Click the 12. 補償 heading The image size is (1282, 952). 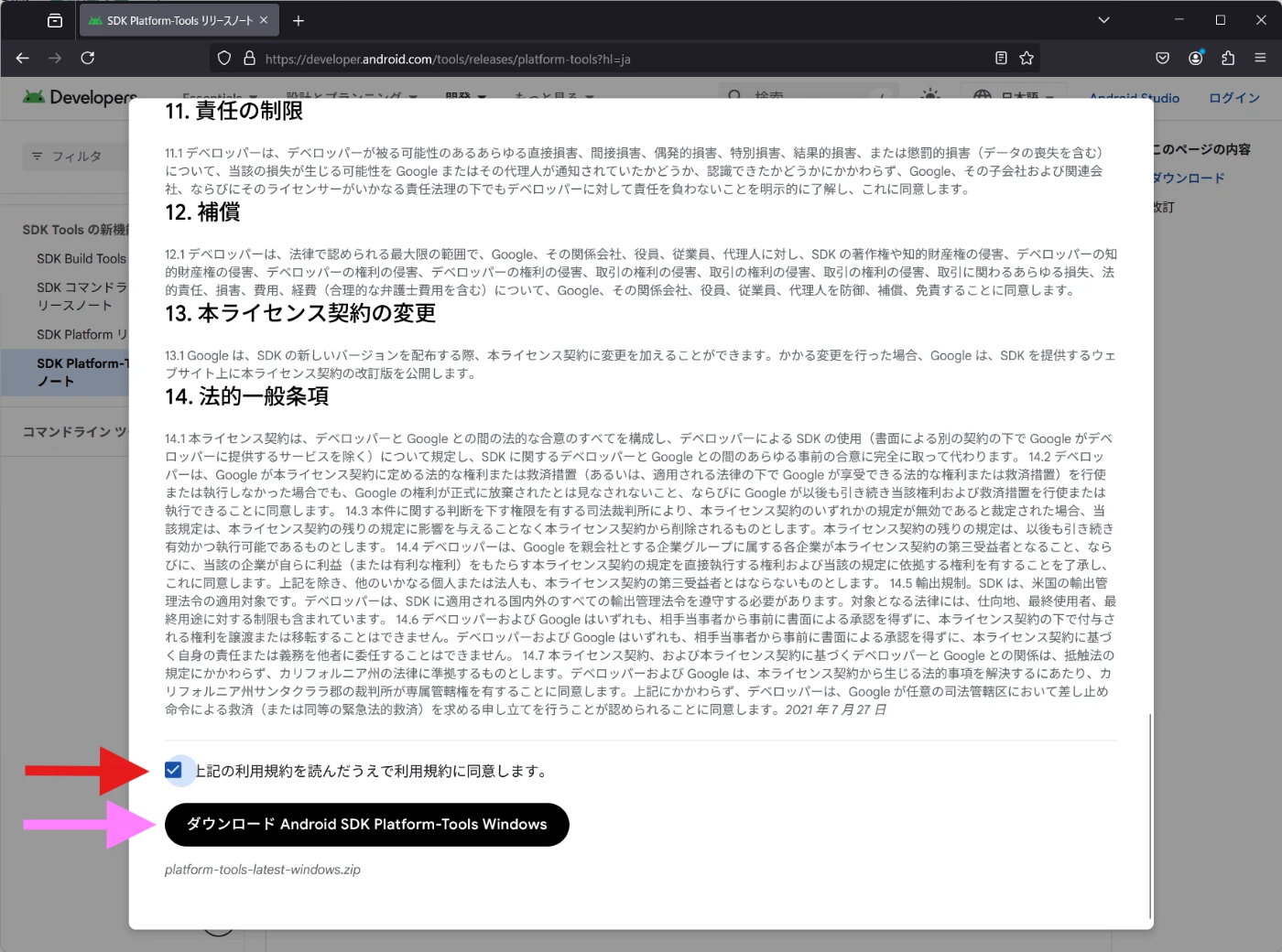(x=202, y=212)
